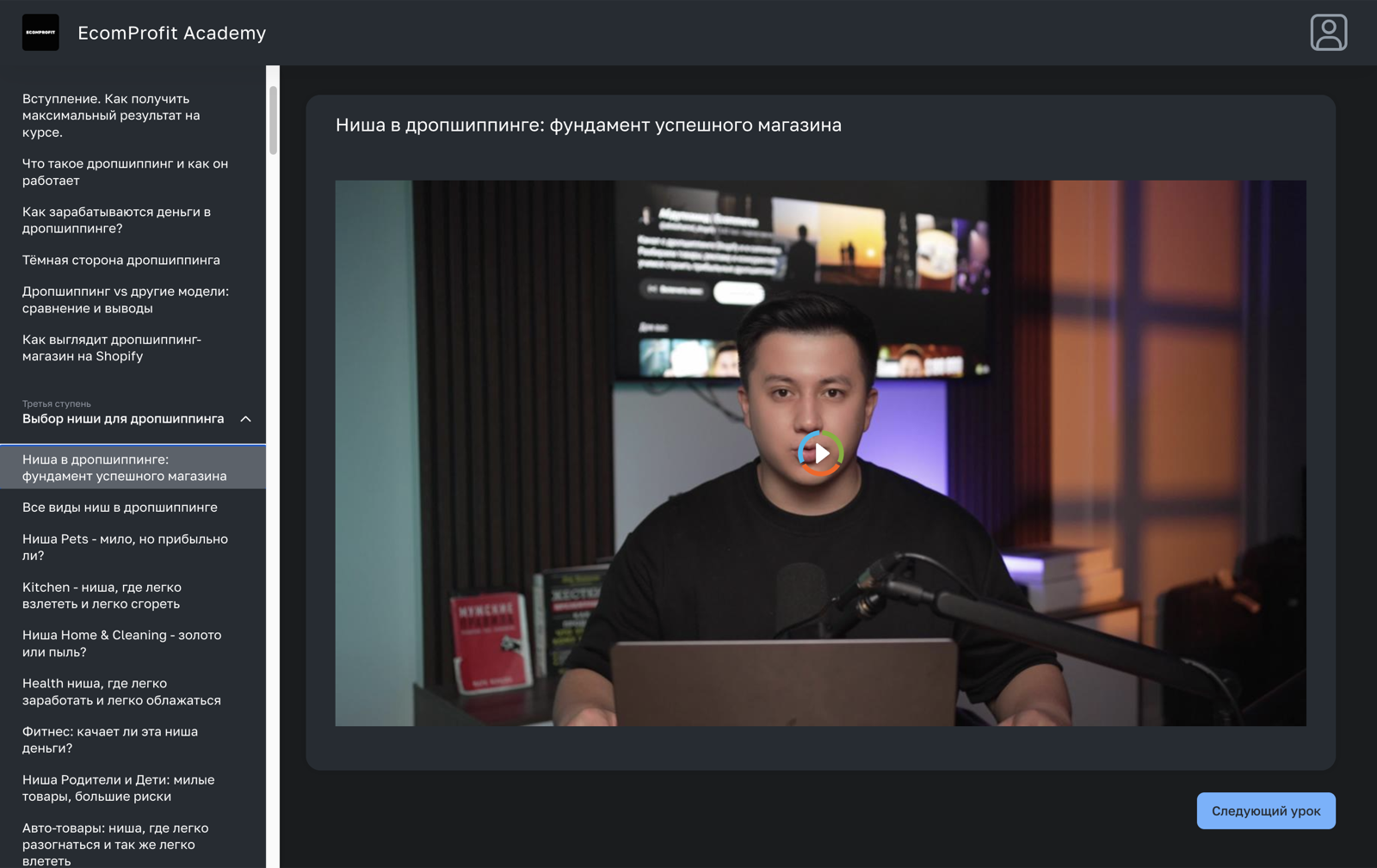Open lesson Ниша Родители и Дети
Viewport: 1377px width, 868px height.
point(133,788)
